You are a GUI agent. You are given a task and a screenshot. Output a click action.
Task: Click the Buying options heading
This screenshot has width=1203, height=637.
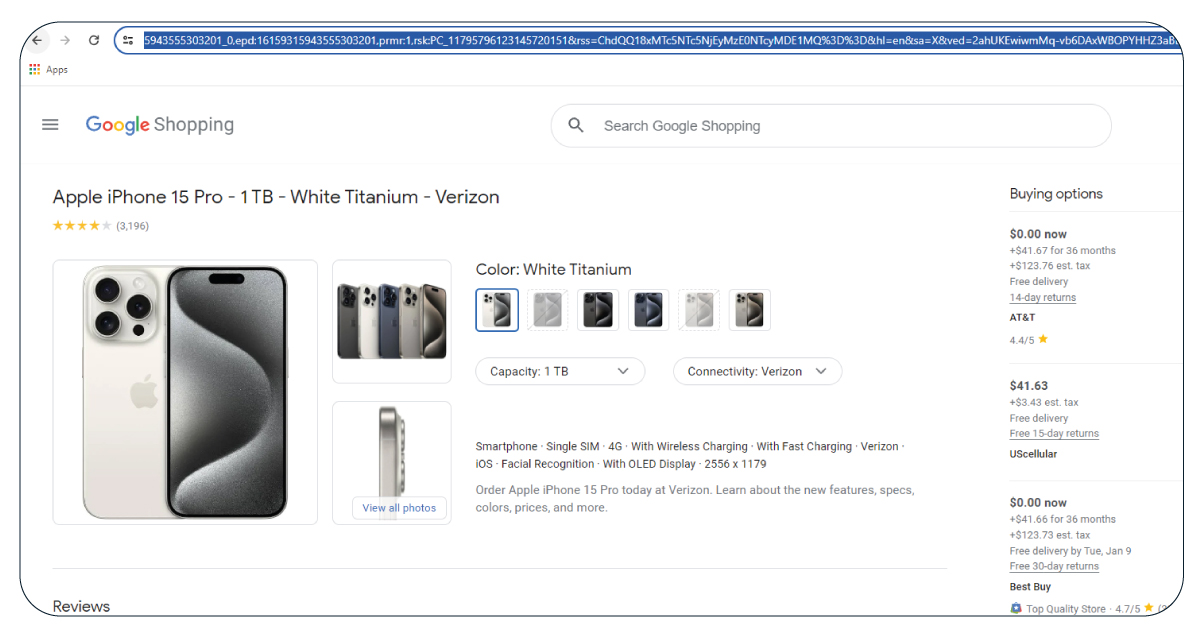1056,194
